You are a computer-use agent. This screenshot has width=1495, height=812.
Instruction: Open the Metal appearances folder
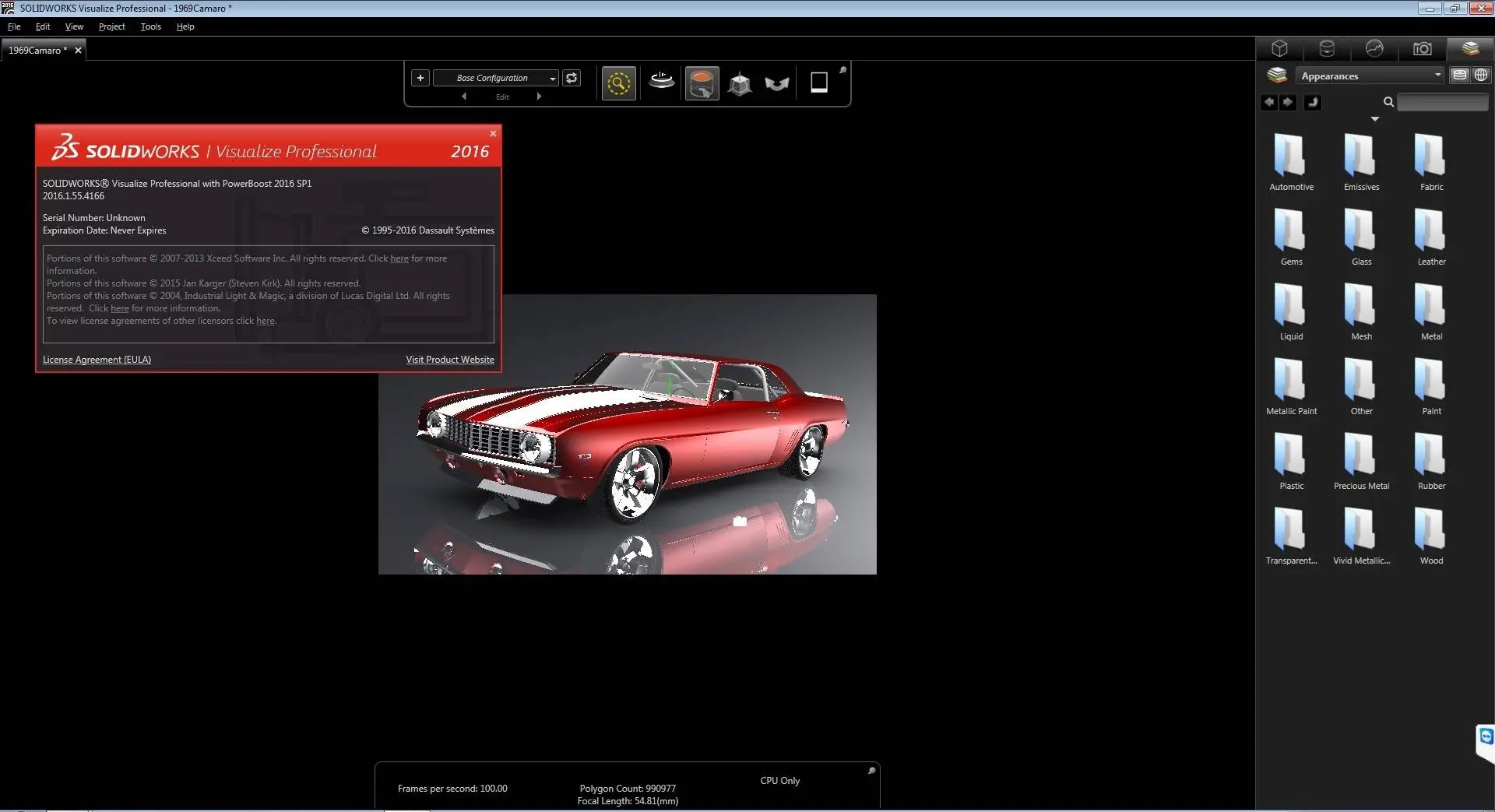coord(1431,311)
